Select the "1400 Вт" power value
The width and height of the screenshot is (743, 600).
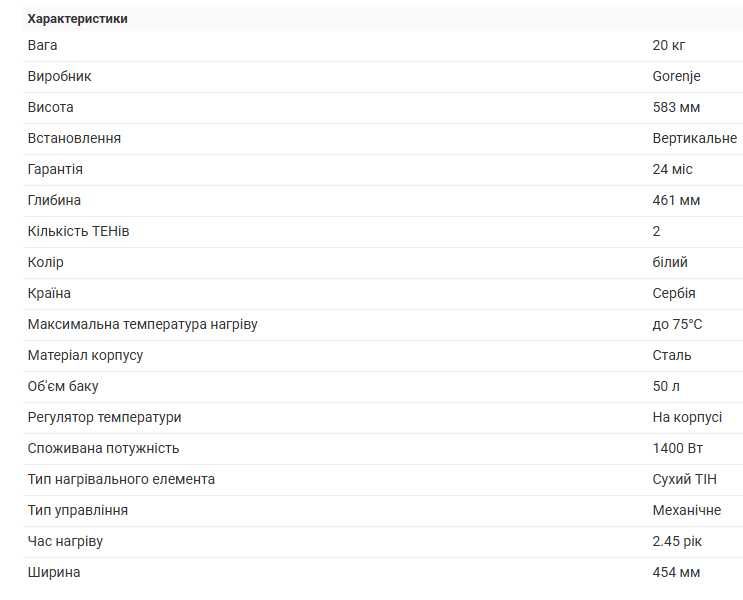pos(680,448)
